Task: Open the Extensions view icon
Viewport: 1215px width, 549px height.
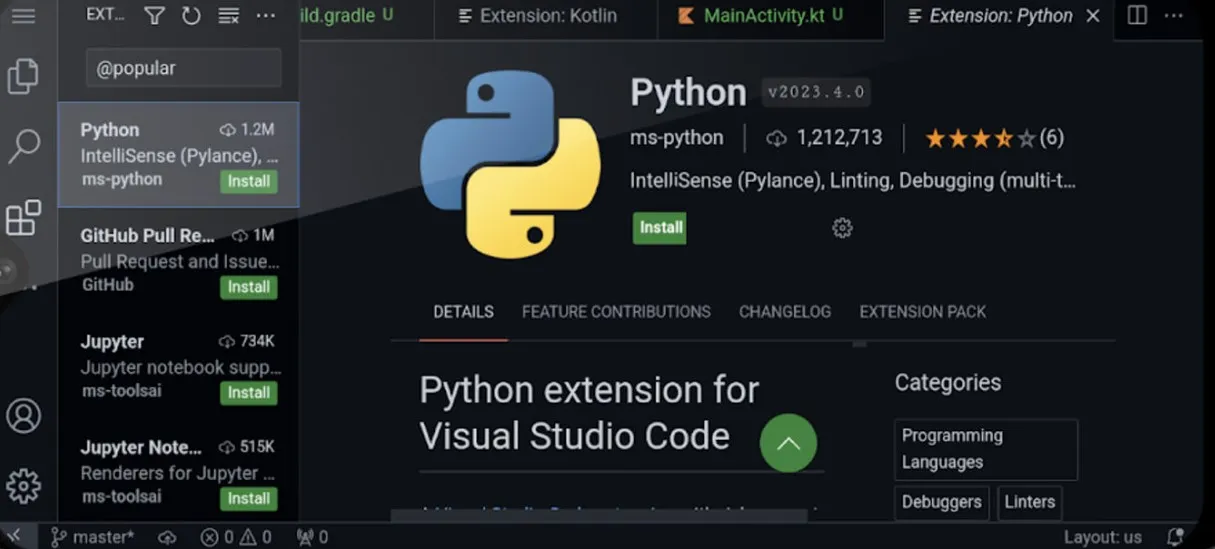Action: pyautogui.click(x=23, y=217)
